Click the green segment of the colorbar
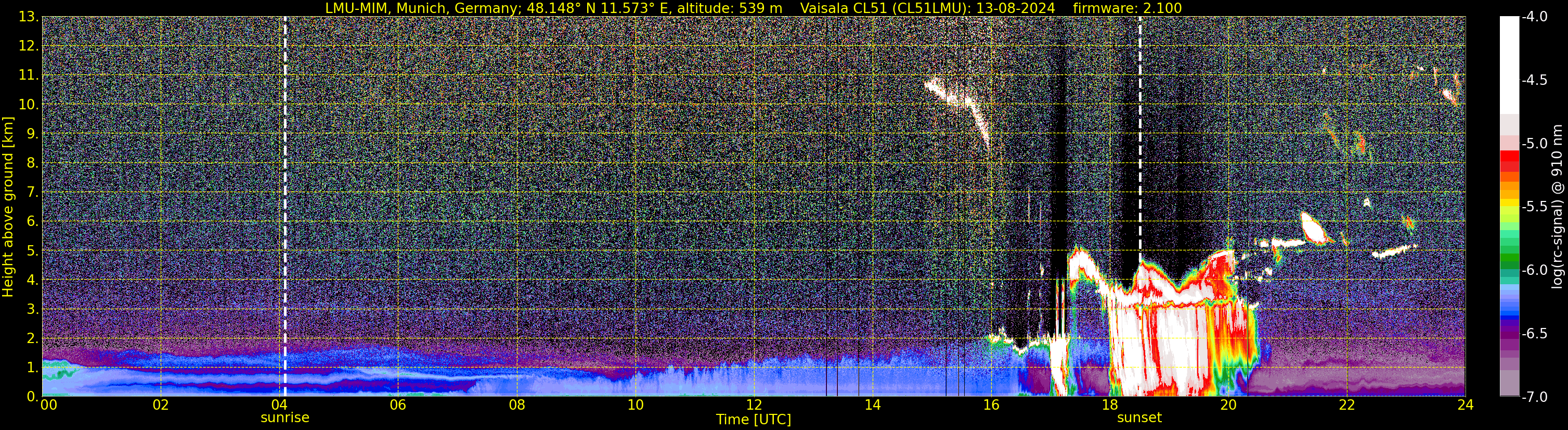 (1509, 259)
